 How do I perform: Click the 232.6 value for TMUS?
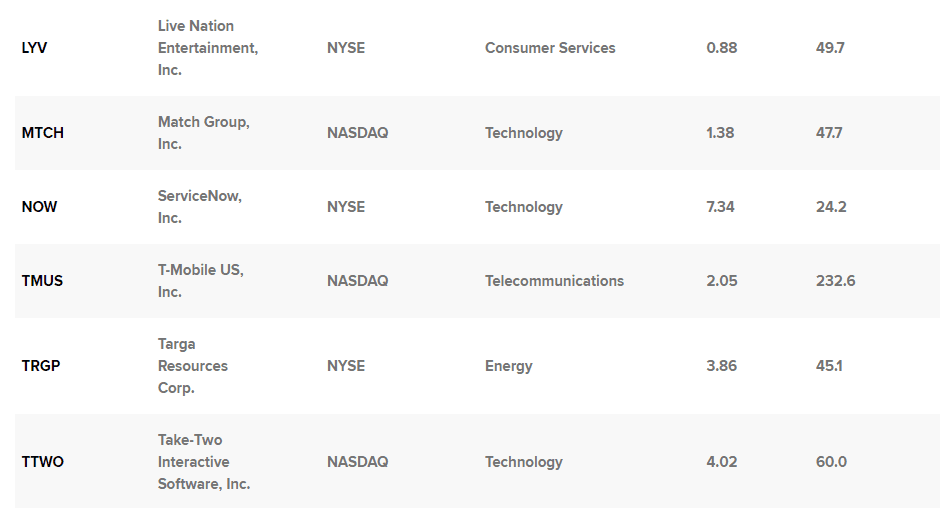click(835, 281)
